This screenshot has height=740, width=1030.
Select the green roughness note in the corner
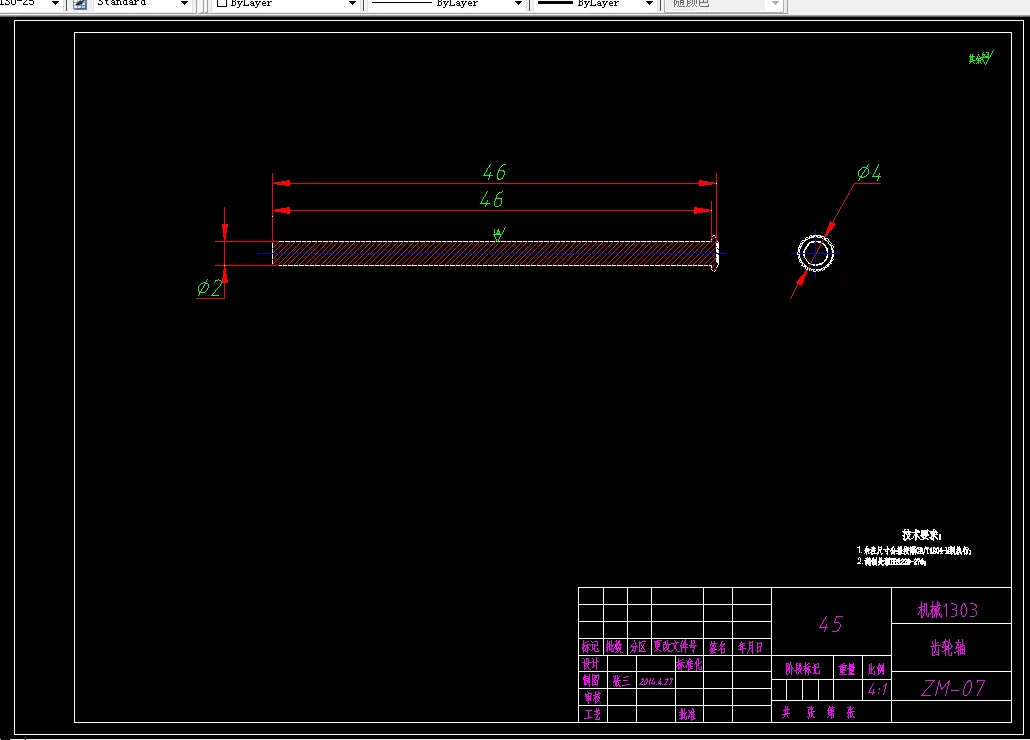coord(980,58)
